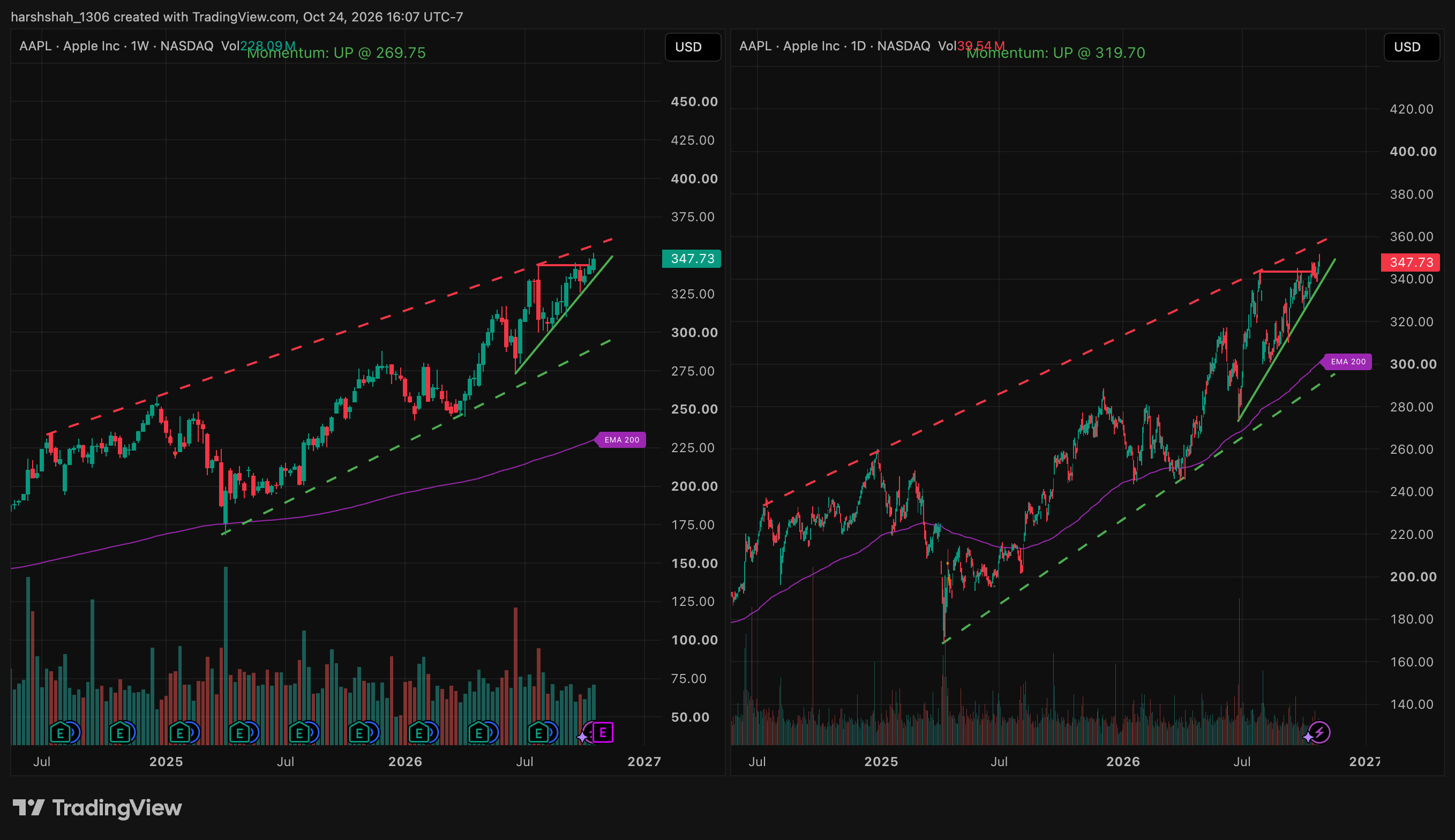
Task: Open the USD currency selector on weekly chart
Action: 693,47
